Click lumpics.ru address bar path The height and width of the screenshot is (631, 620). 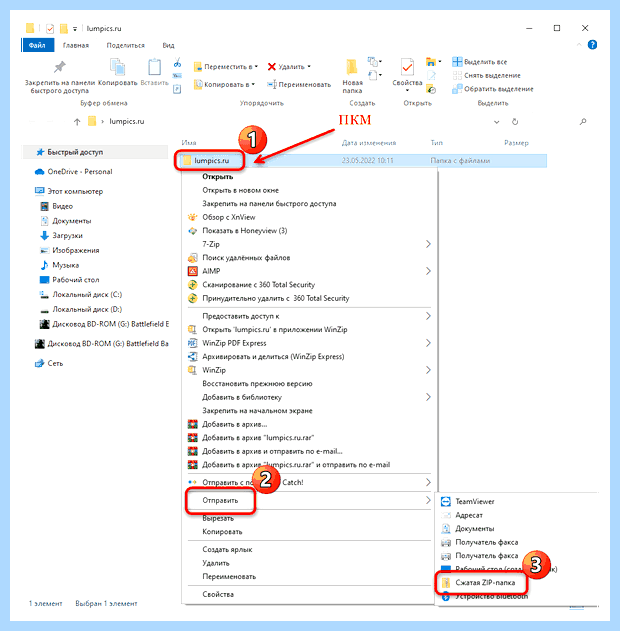tap(126, 122)
